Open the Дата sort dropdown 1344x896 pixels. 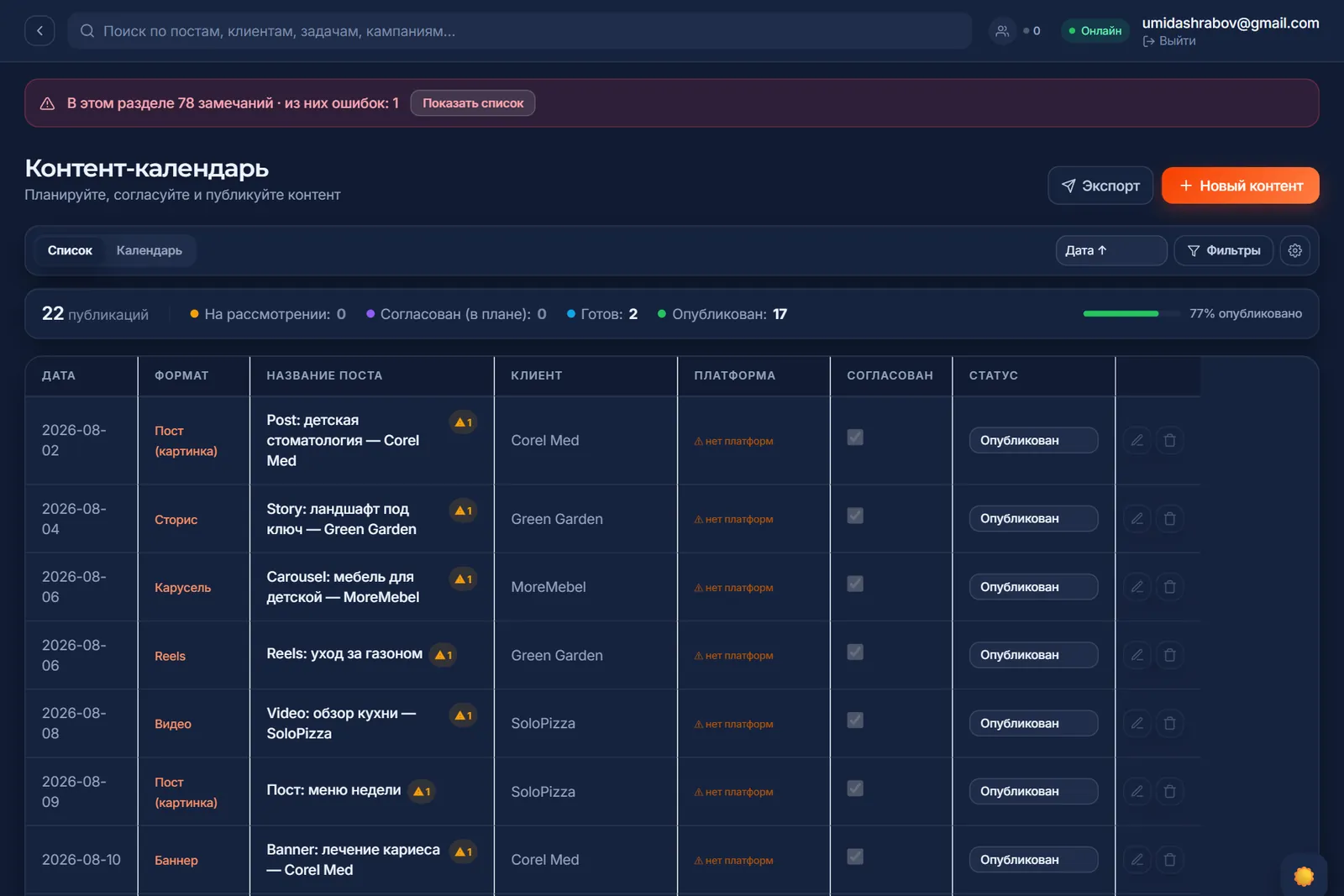[1110, 250]
